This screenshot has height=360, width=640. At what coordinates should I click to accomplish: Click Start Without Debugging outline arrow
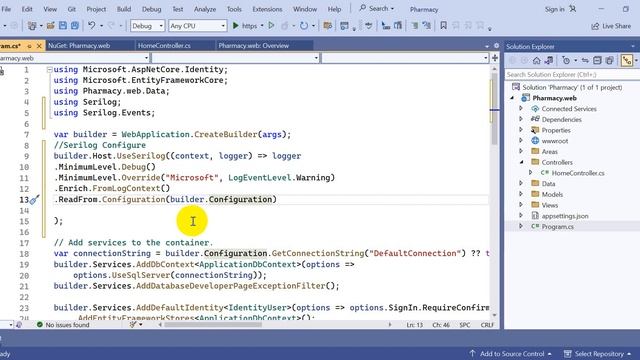click(x=271, y=26)
